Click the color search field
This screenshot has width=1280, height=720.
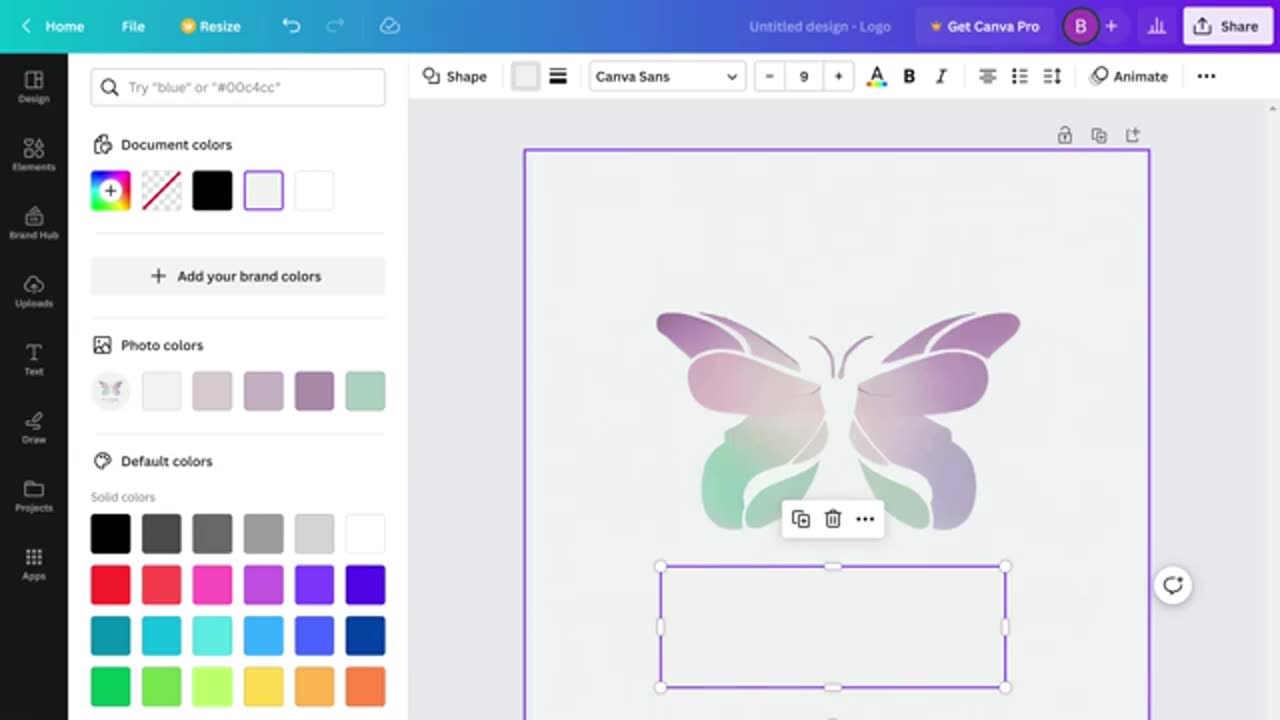238,87
